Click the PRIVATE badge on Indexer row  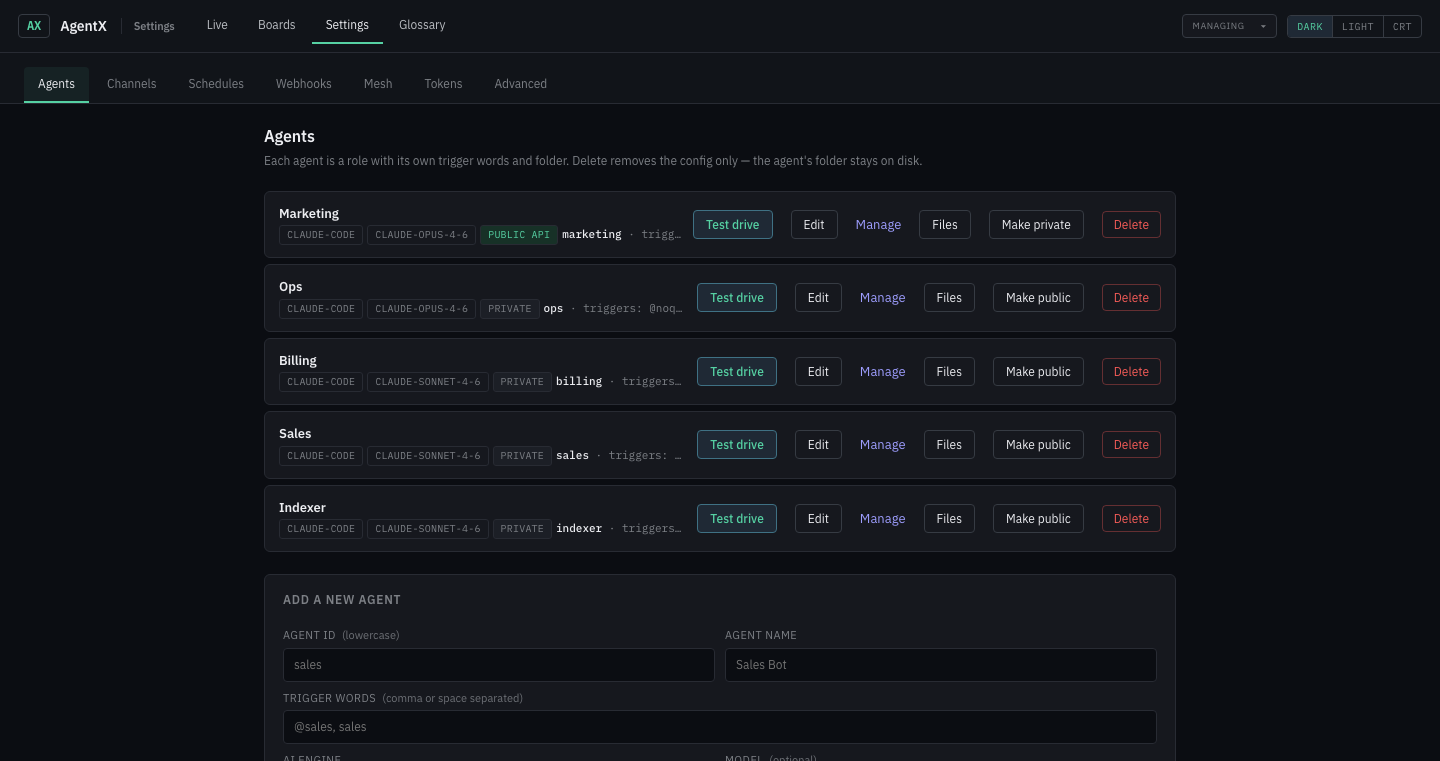point(522,529)
